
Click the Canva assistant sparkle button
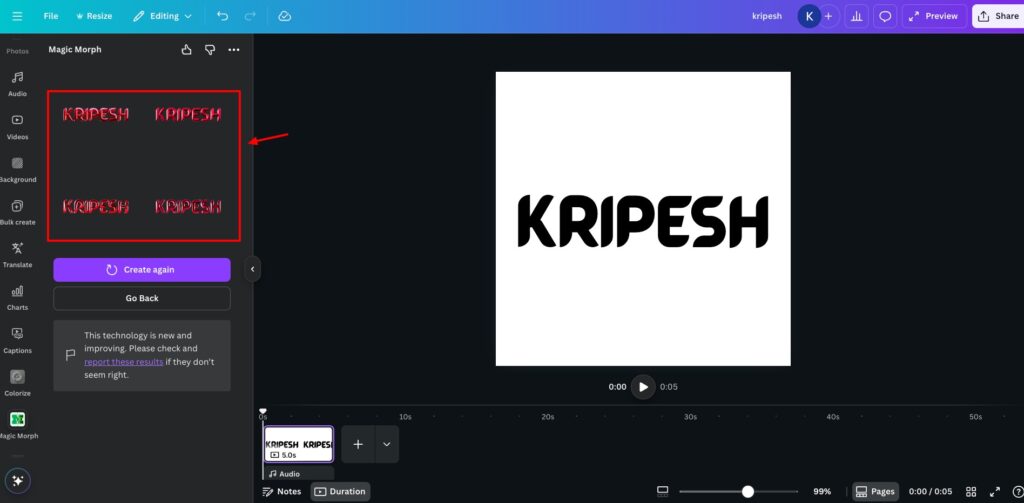point(18,481)
